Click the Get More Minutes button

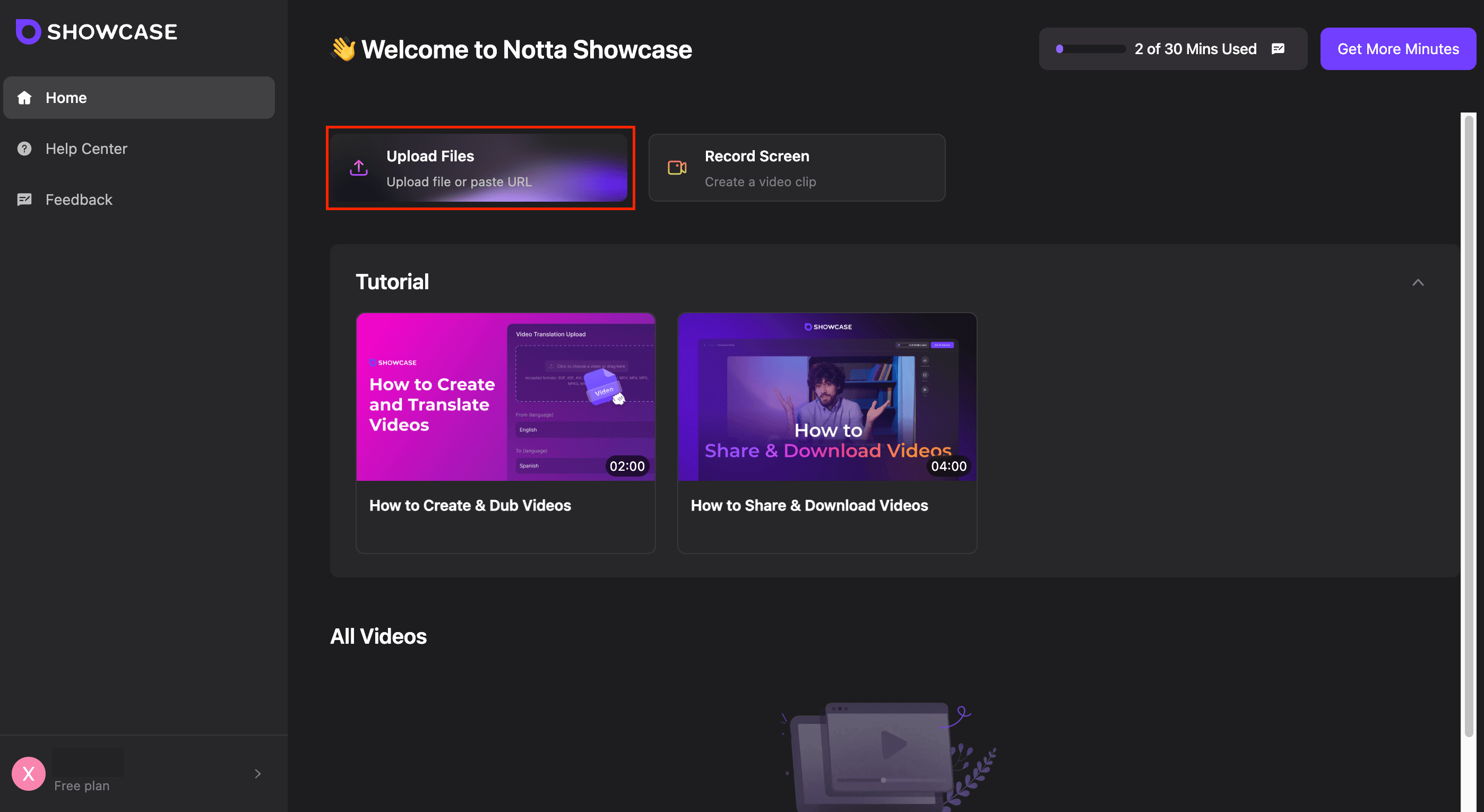pyautogui.click(x=1397, y=49)
